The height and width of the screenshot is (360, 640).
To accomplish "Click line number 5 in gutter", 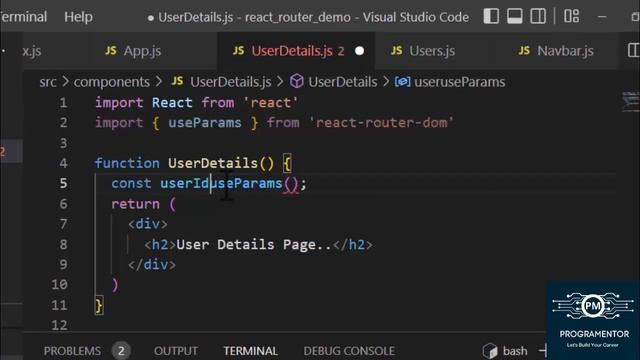I will point(63,183).
